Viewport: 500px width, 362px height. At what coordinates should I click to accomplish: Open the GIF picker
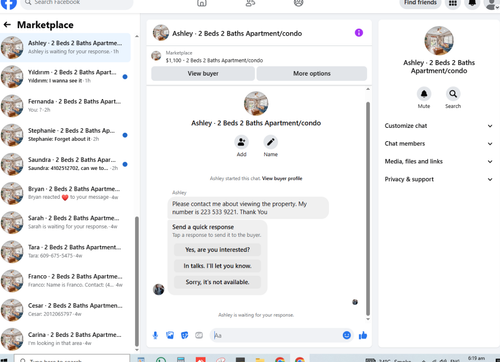[x=199, y=335]
